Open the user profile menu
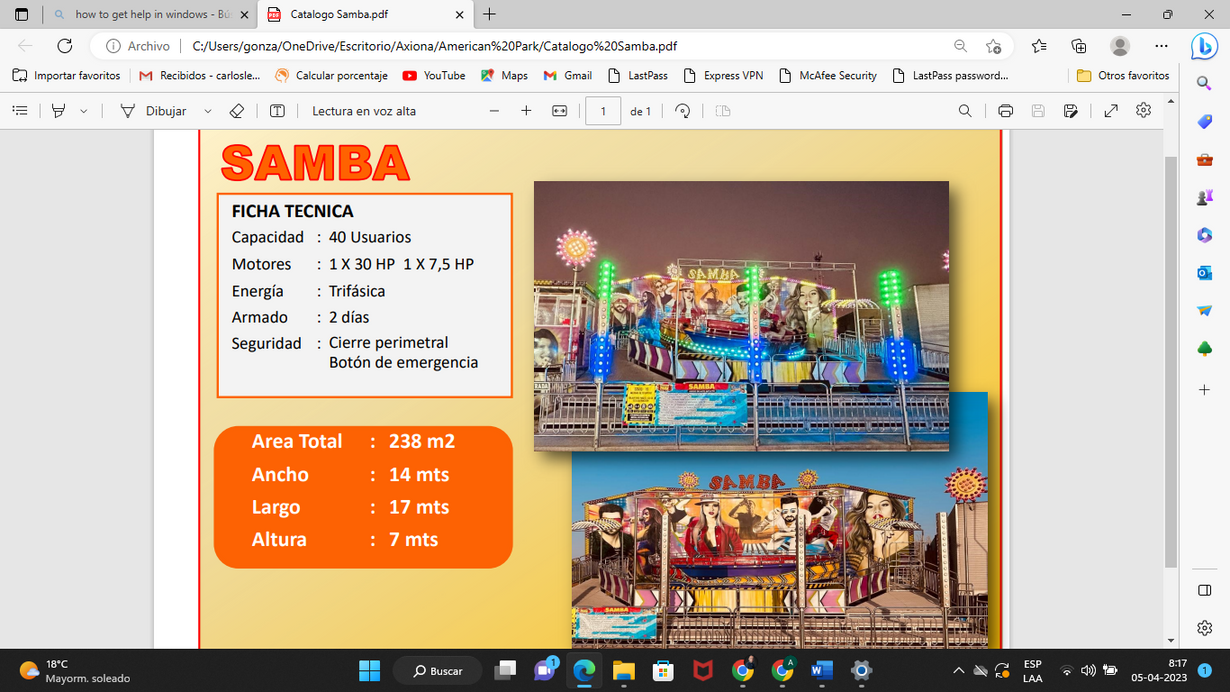 pyautogui.click(x=1120, y=46)
